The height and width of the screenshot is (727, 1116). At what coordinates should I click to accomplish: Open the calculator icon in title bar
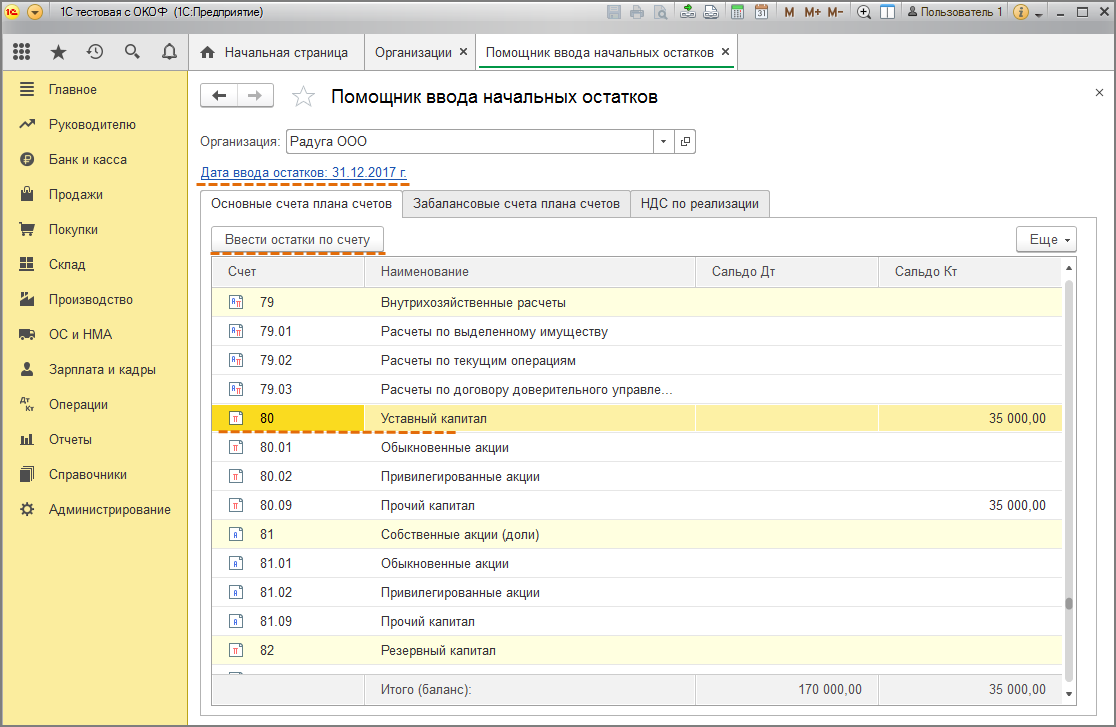point(738,12)
